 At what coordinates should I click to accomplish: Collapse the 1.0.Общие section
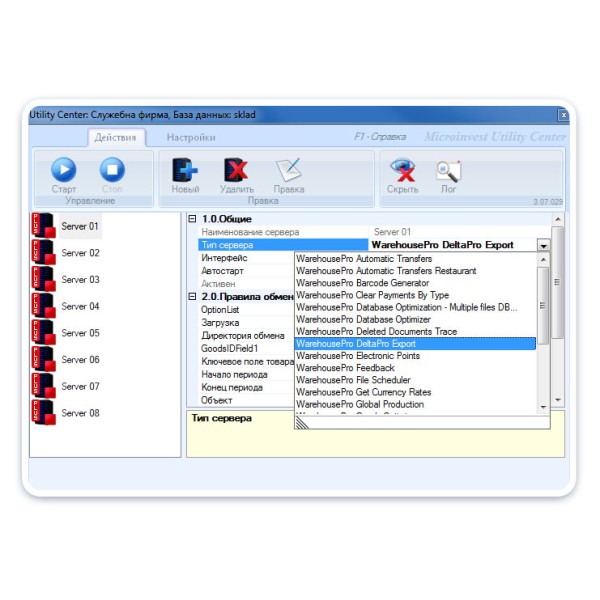(x=192, y=219)
